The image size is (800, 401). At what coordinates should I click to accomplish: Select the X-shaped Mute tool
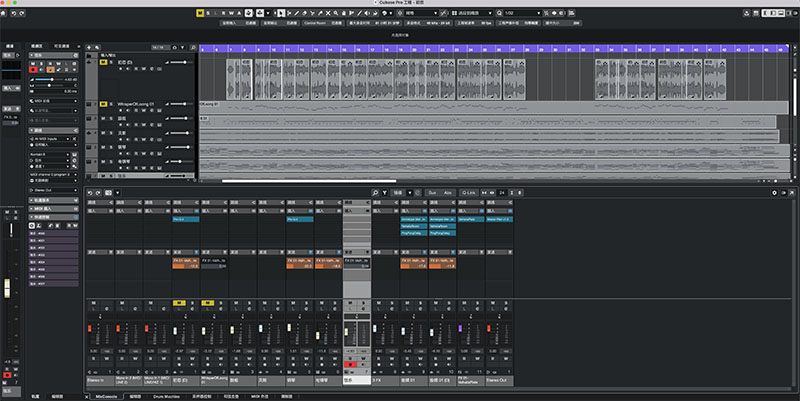click(x=328, y=13)
